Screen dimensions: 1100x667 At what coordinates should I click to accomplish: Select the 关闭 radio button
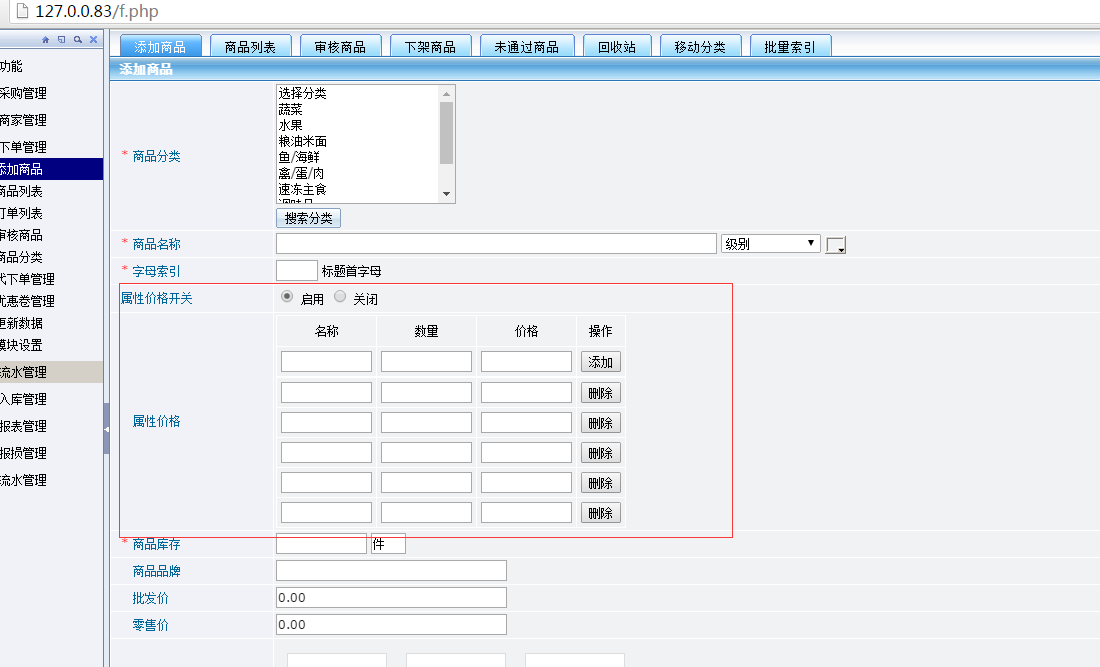coord(340,297)
